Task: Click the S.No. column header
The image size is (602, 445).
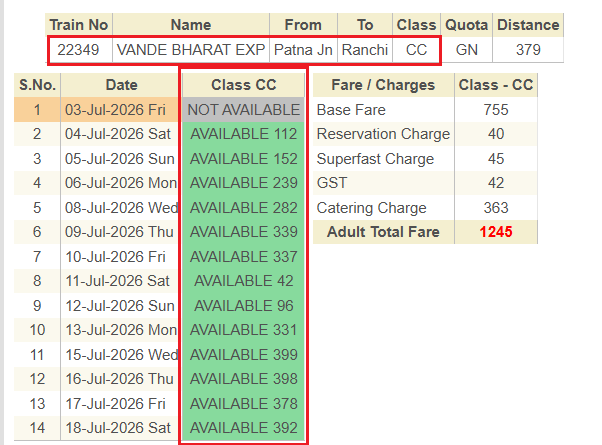Action: [x=37, y=85]
